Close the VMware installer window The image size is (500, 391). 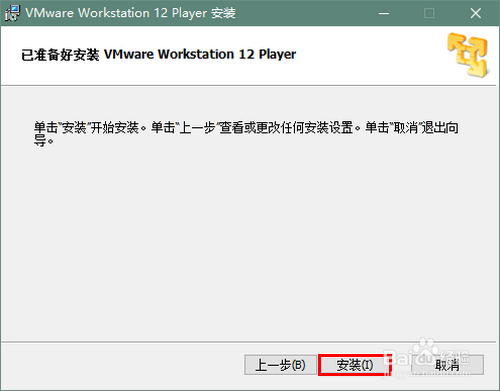click(x=476, y=13)
